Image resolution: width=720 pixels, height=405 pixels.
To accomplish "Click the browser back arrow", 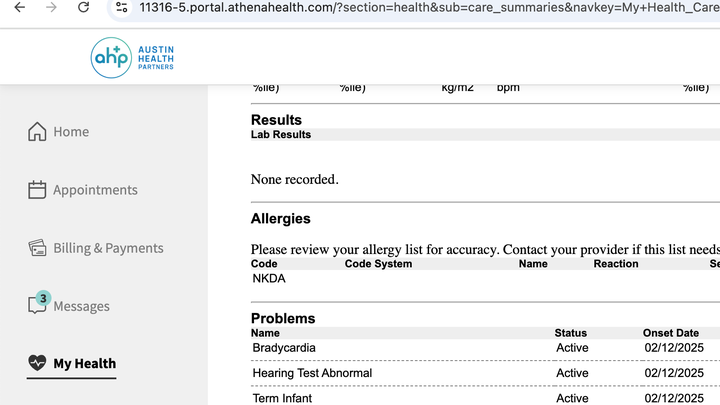I will [x=19, y=7].
